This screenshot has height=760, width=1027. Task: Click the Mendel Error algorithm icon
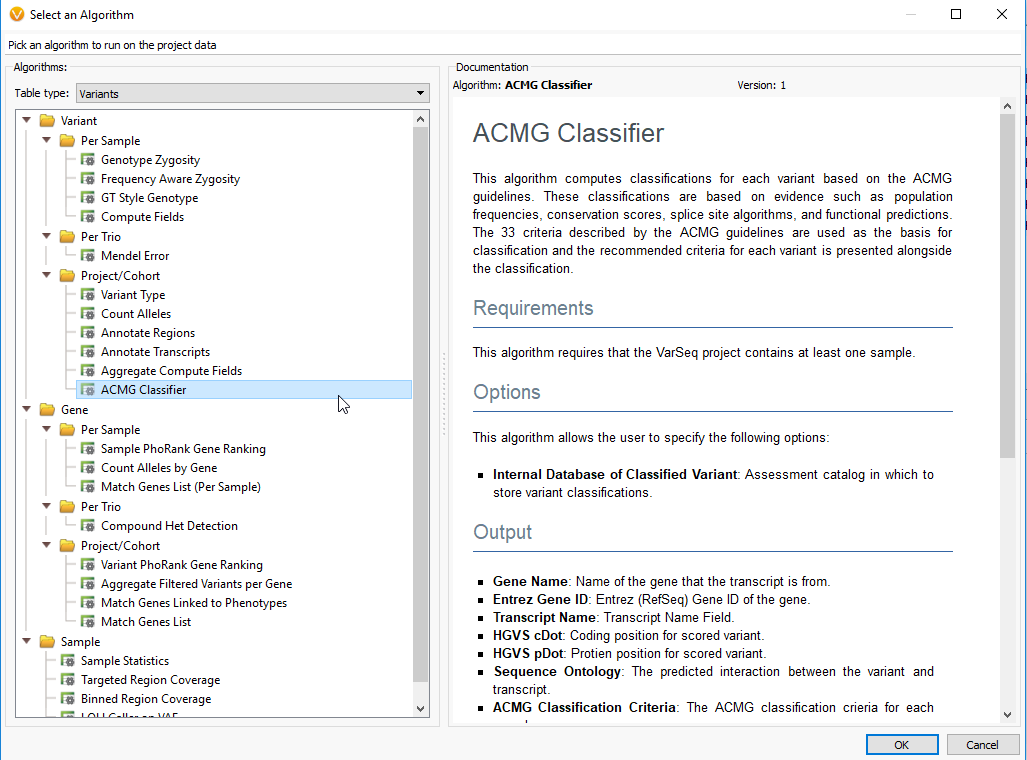pos(88,255)
